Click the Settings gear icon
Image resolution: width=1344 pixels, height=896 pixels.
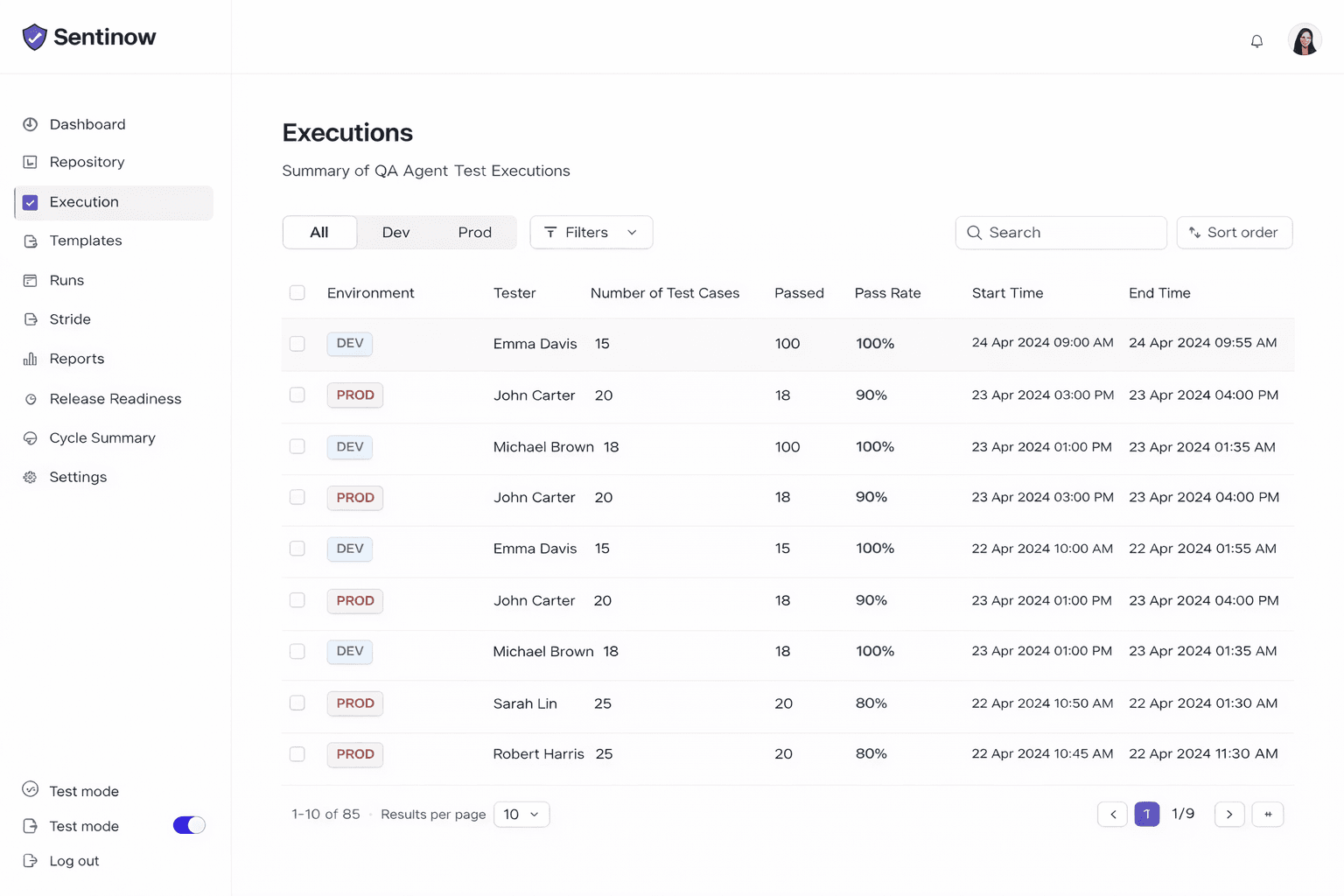click(31, 477)
